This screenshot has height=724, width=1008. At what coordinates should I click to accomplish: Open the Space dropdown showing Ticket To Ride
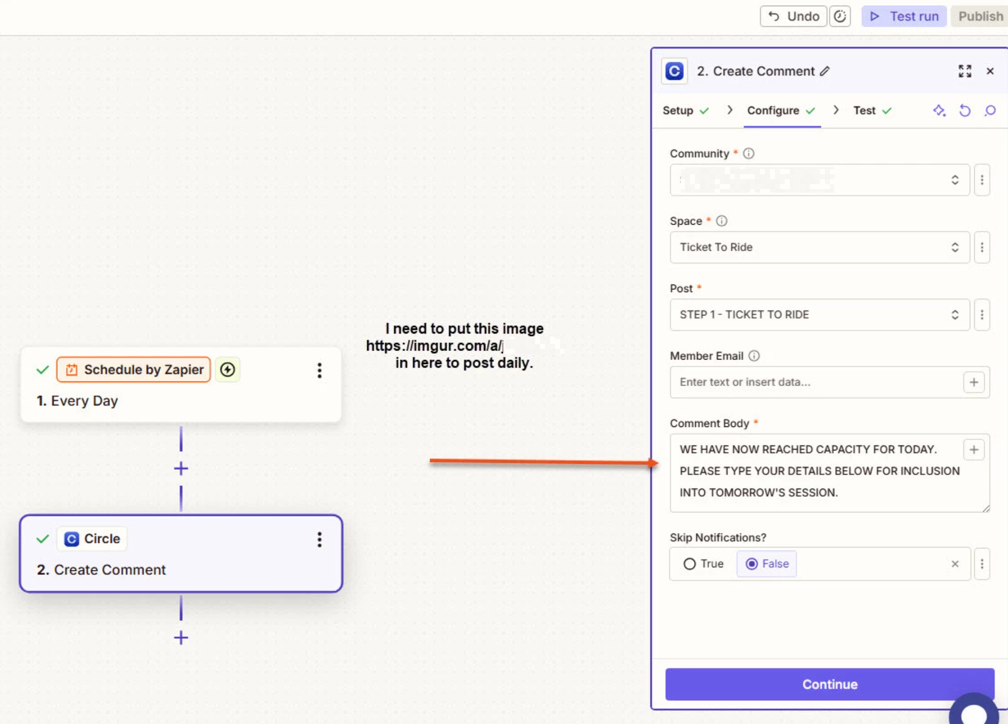click(x=819, y=247)
